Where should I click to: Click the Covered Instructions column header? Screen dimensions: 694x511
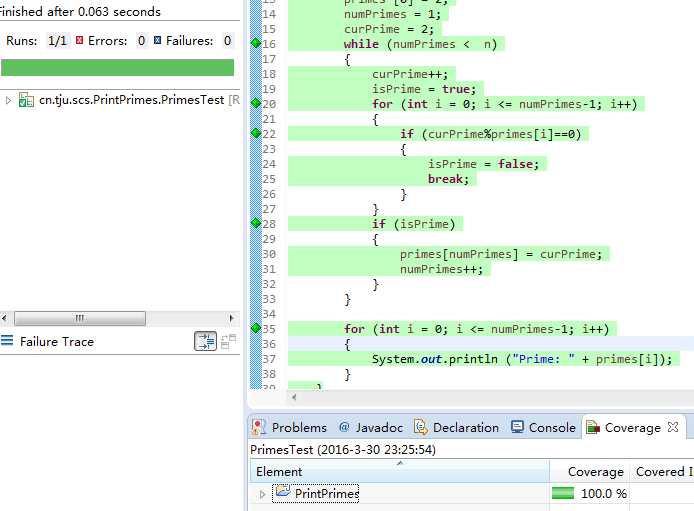(662, 472)
